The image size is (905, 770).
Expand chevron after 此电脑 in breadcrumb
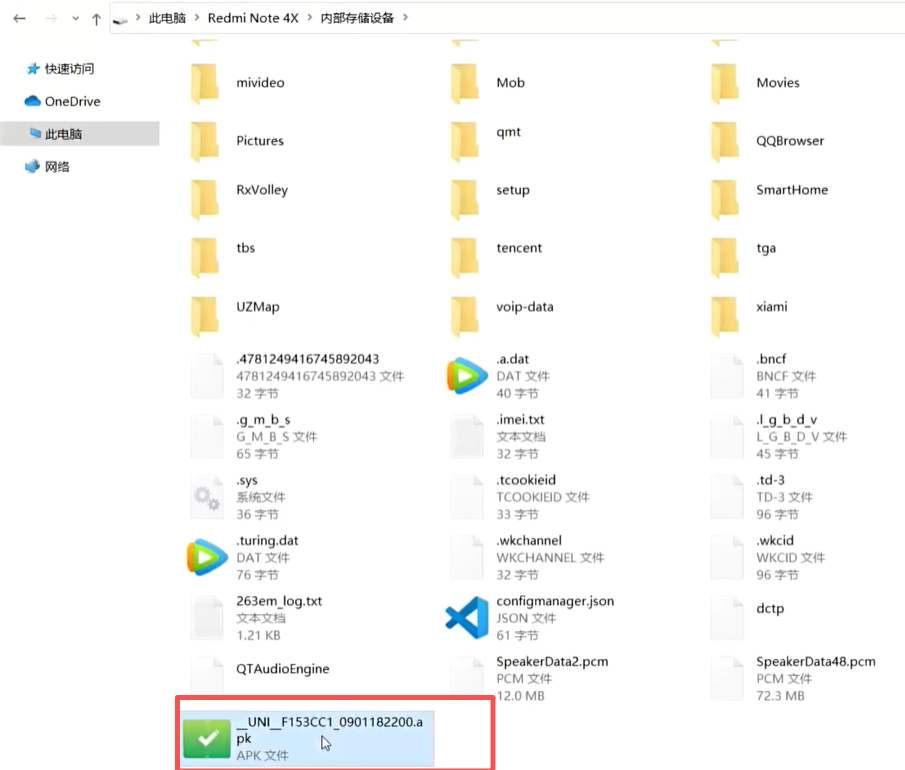(x=197, y=18)
